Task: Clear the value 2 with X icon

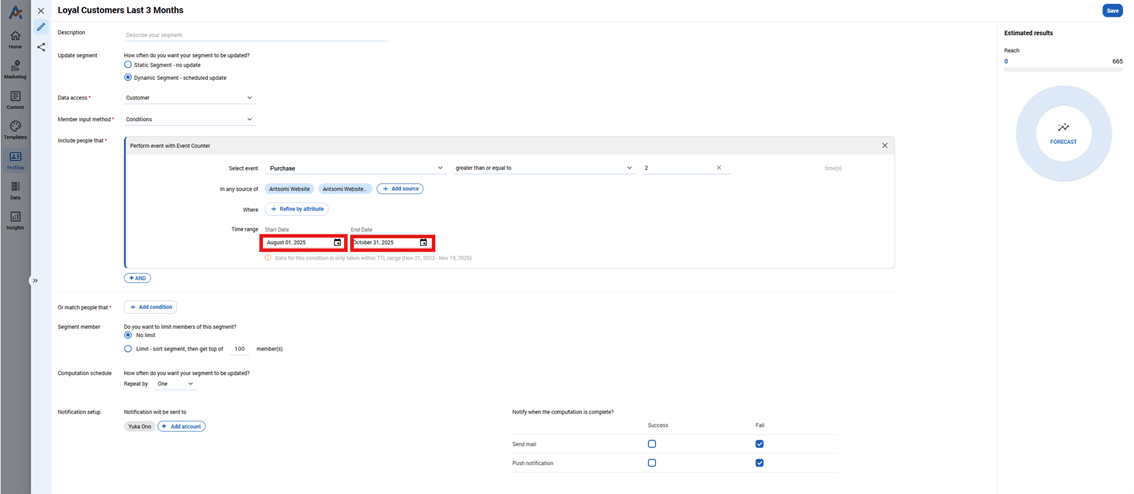Action: pyautogui.click(x=719, y=168)
